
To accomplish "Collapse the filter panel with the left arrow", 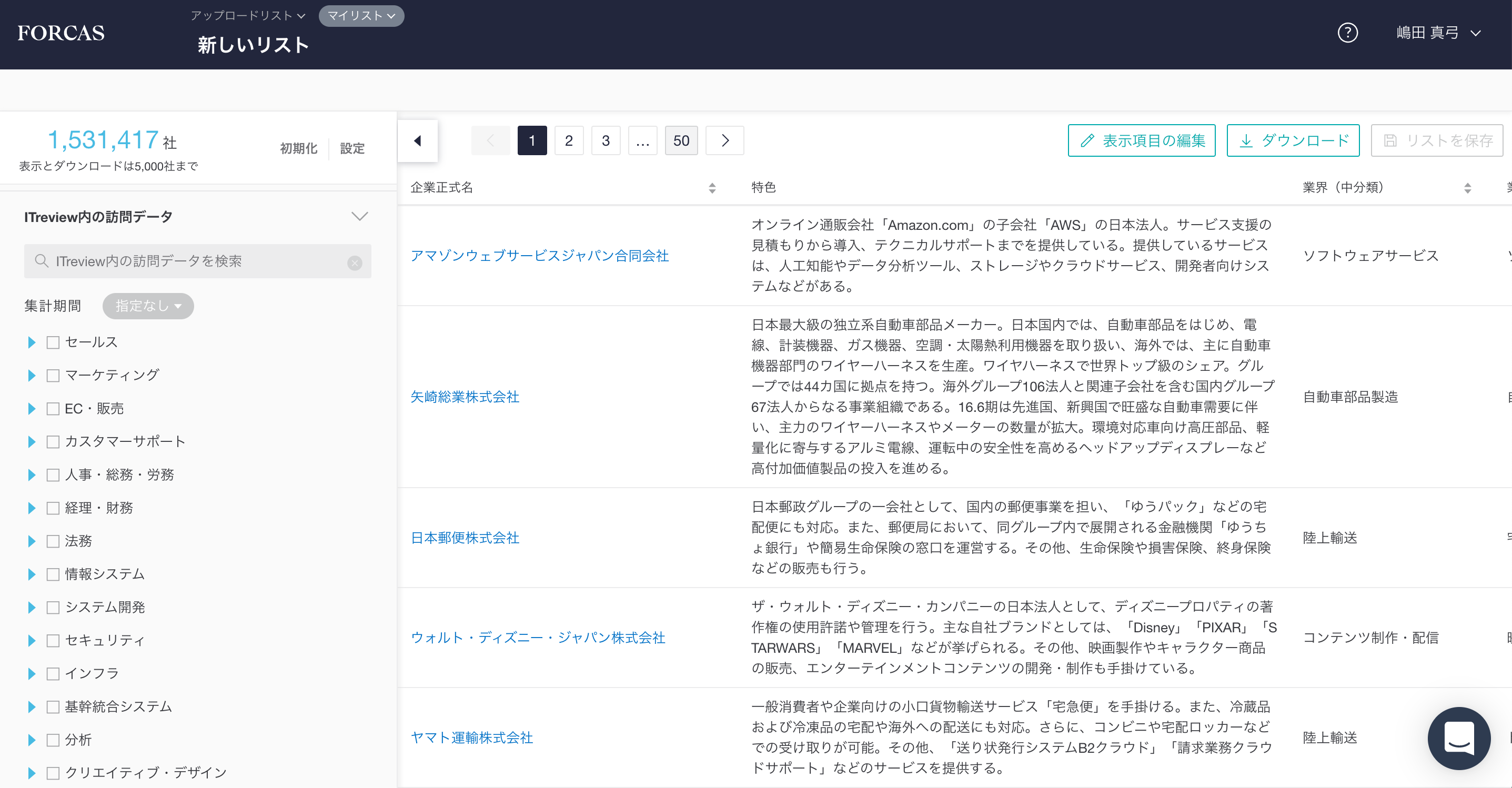I will 417,140.
